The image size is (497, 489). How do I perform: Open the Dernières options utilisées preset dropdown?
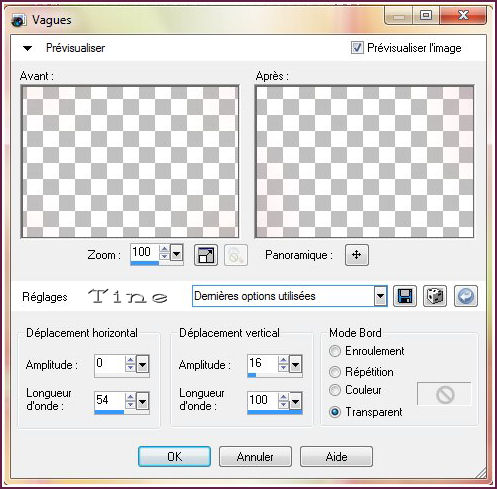380,296
